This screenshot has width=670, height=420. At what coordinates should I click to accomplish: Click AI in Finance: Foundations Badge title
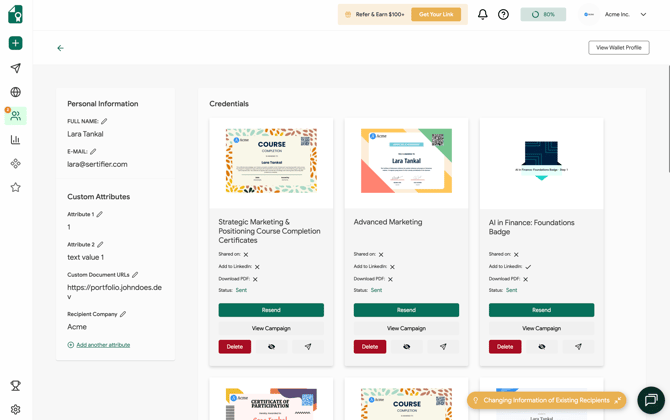[x=532, y=227]
